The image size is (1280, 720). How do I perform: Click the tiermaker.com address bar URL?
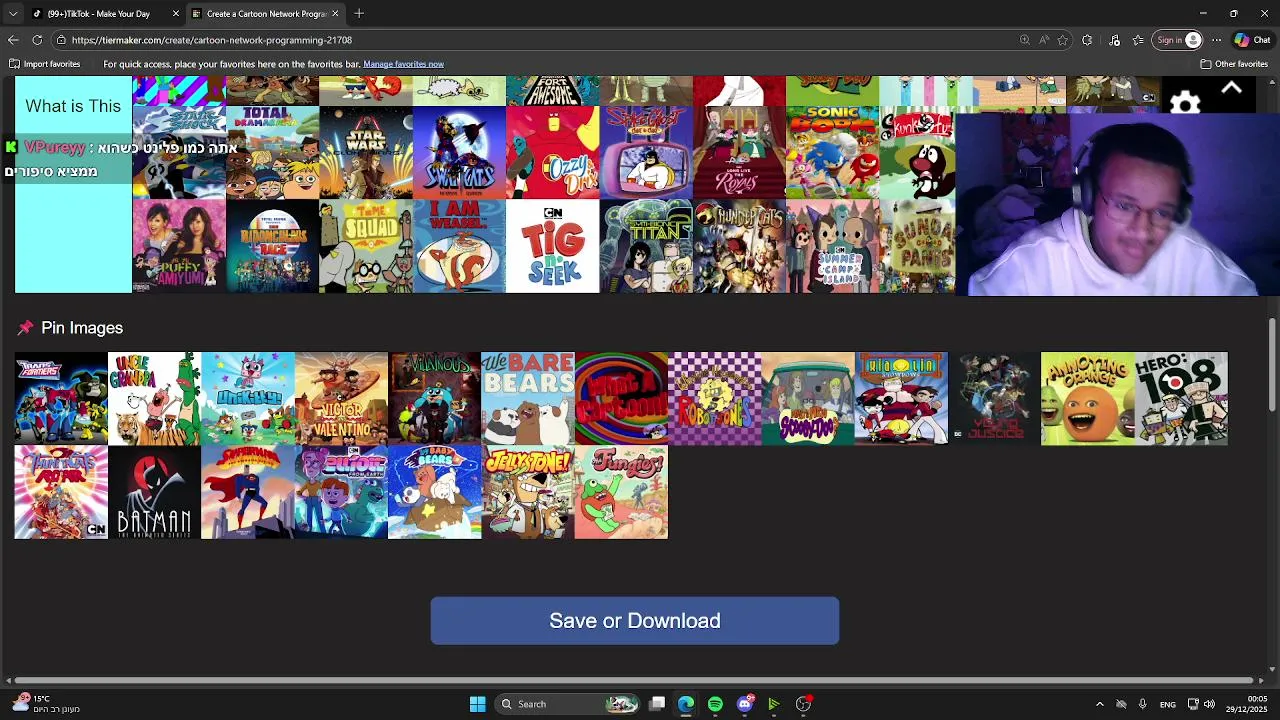point(212,40)
